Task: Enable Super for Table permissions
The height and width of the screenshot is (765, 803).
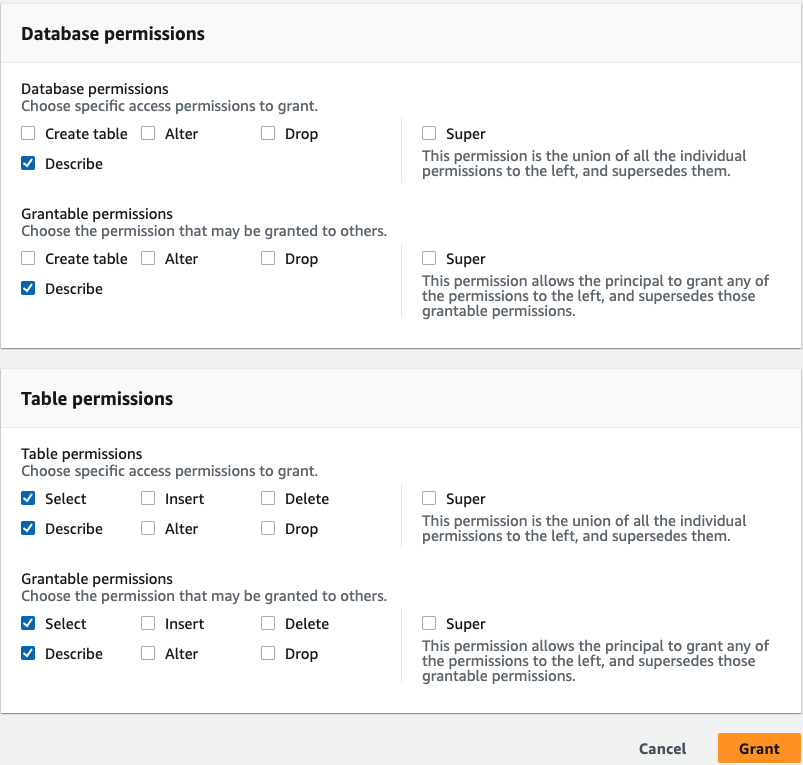Action: click(429, 499)
